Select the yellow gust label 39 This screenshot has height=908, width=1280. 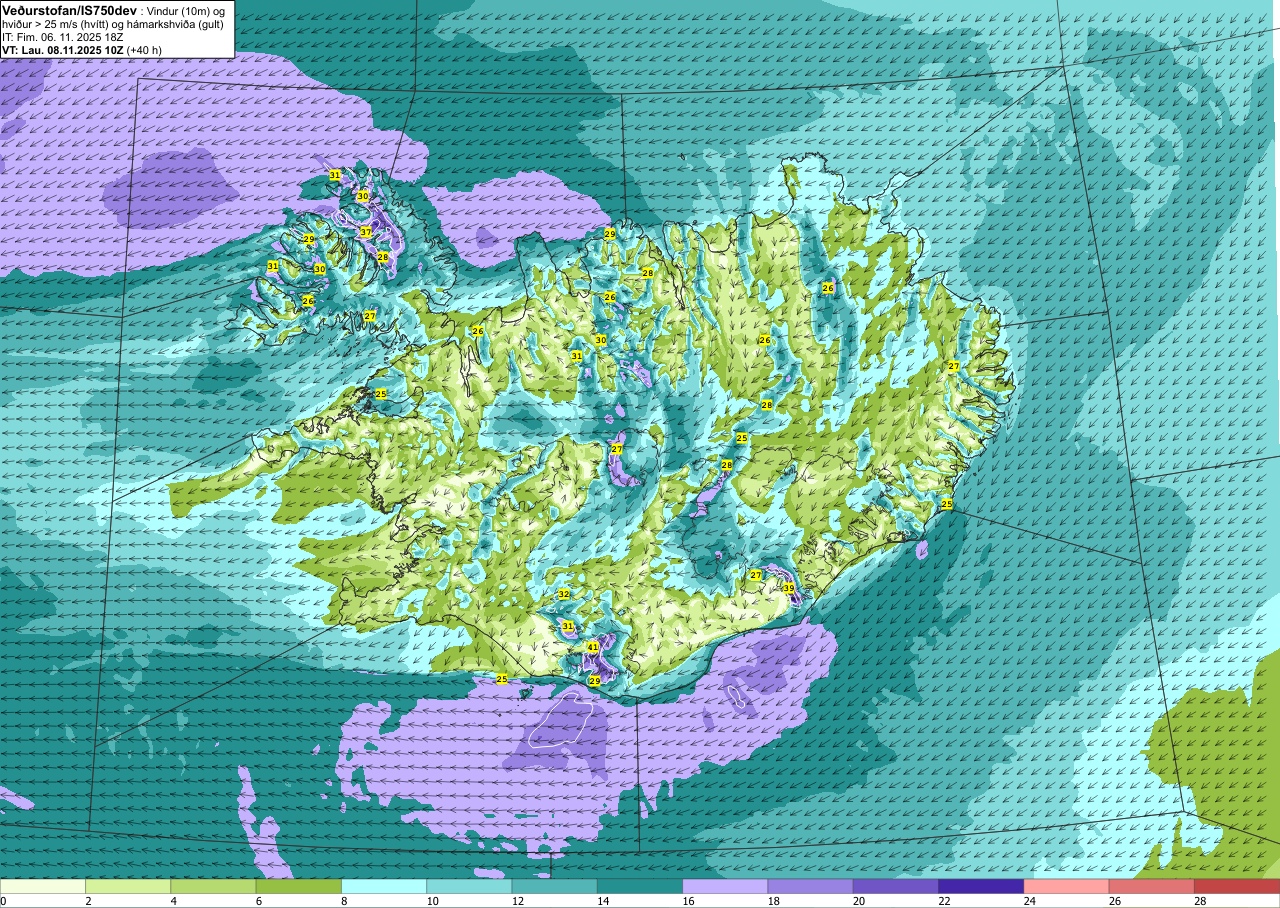coord(788,588)
